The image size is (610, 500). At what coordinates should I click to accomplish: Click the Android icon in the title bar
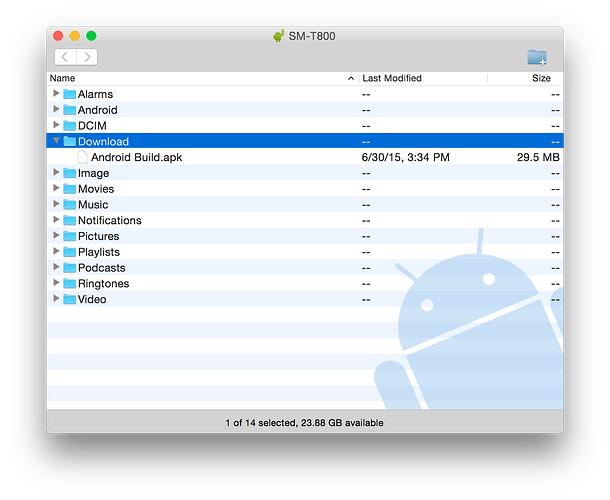279,36
